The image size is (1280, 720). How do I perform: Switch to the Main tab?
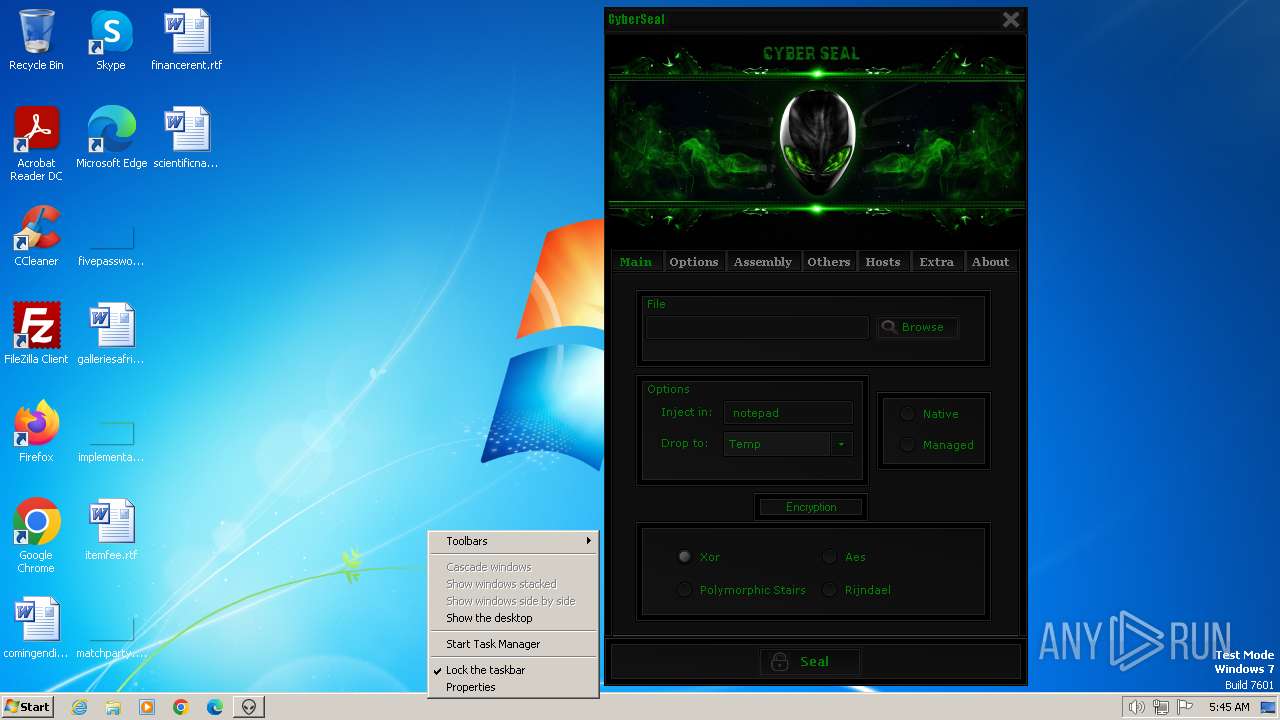636,262
